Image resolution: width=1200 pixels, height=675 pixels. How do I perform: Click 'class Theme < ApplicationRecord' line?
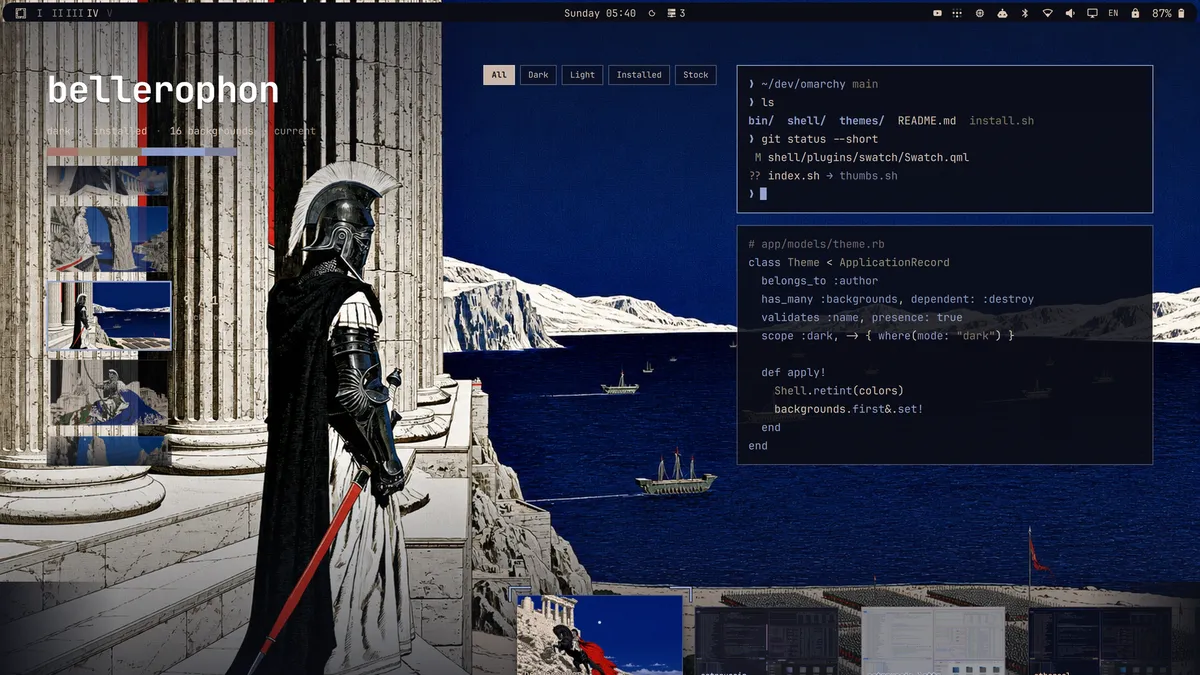(x=848, y=263)
